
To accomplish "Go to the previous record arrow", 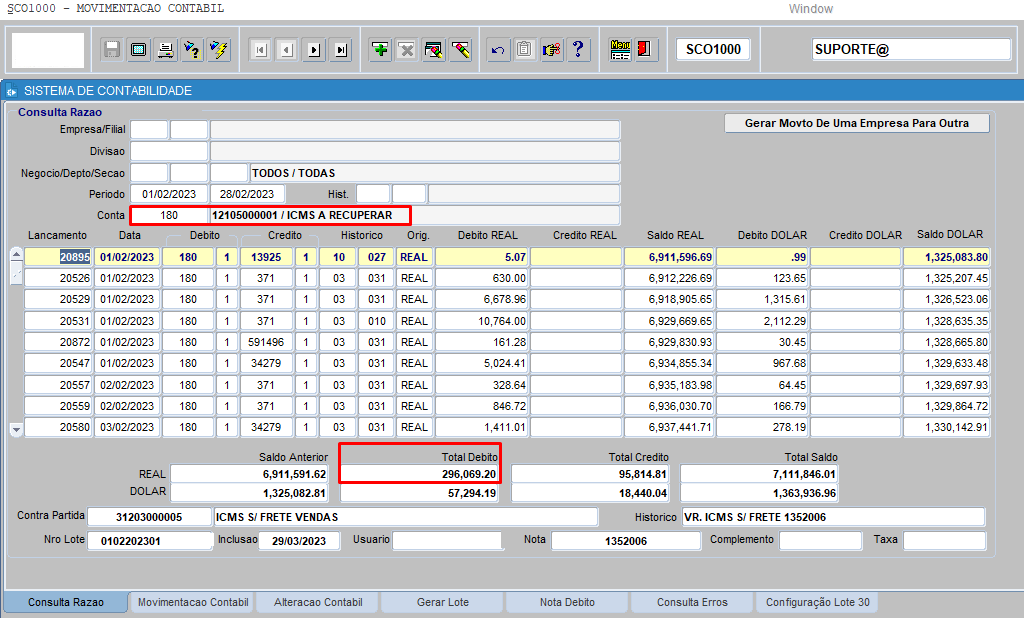I will coord(287,50).
